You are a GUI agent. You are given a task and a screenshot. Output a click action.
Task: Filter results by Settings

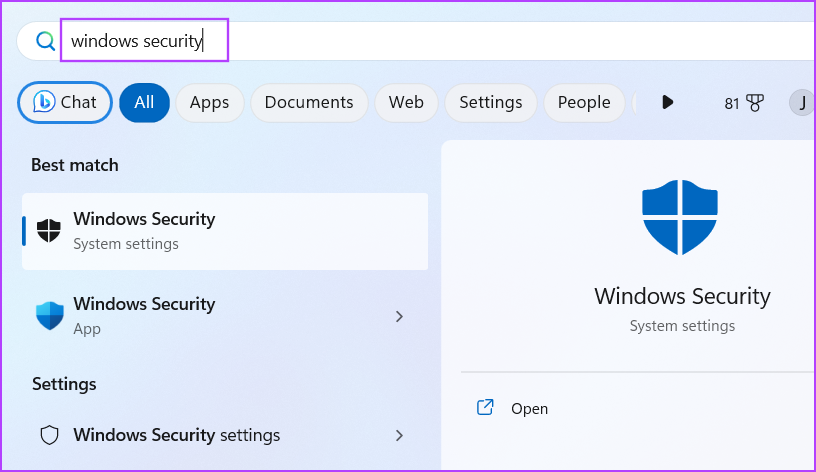pos(490,102)
